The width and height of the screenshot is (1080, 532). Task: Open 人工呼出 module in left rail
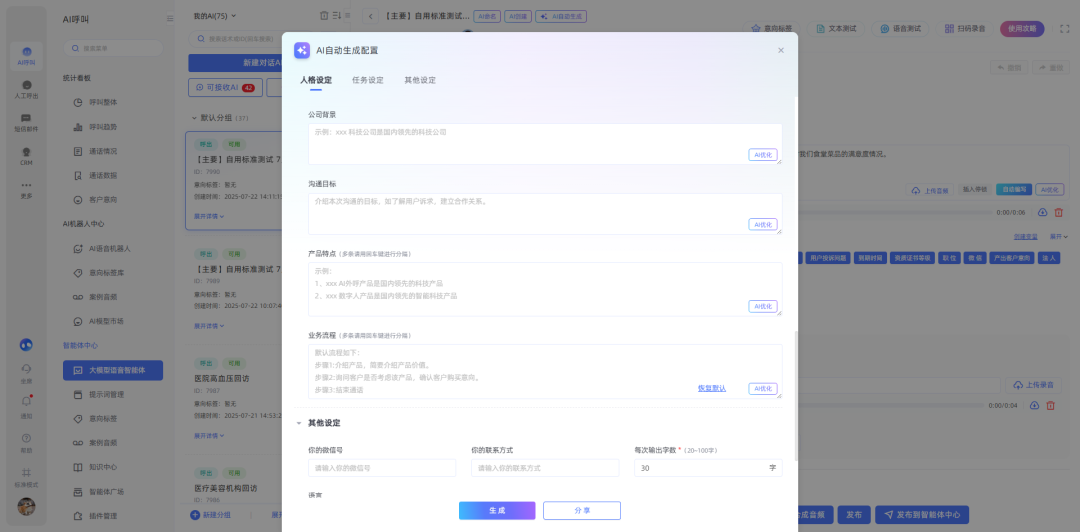click(x=26, y=89)
